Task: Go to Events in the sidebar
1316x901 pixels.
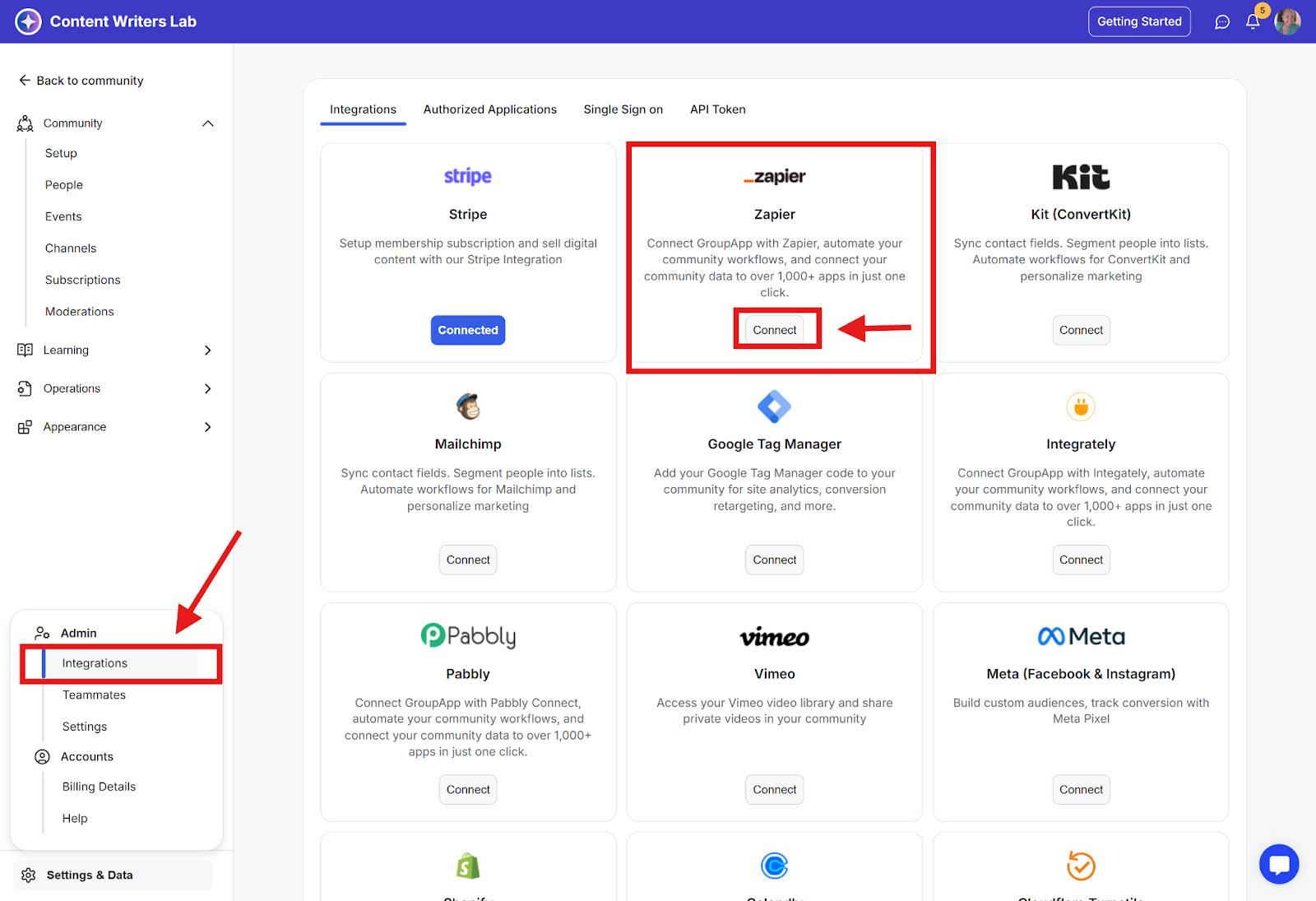Action: point(63,216)
